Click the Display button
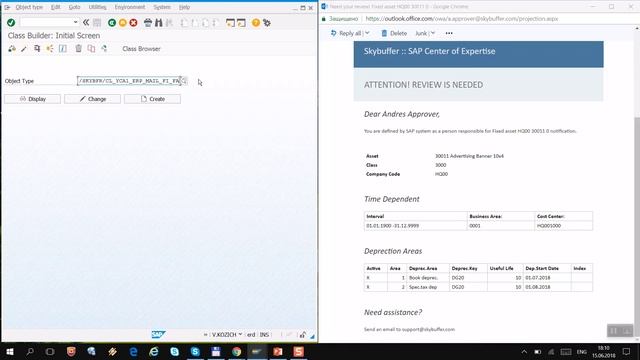Viewport: 640px width, 360px height. 33,99
